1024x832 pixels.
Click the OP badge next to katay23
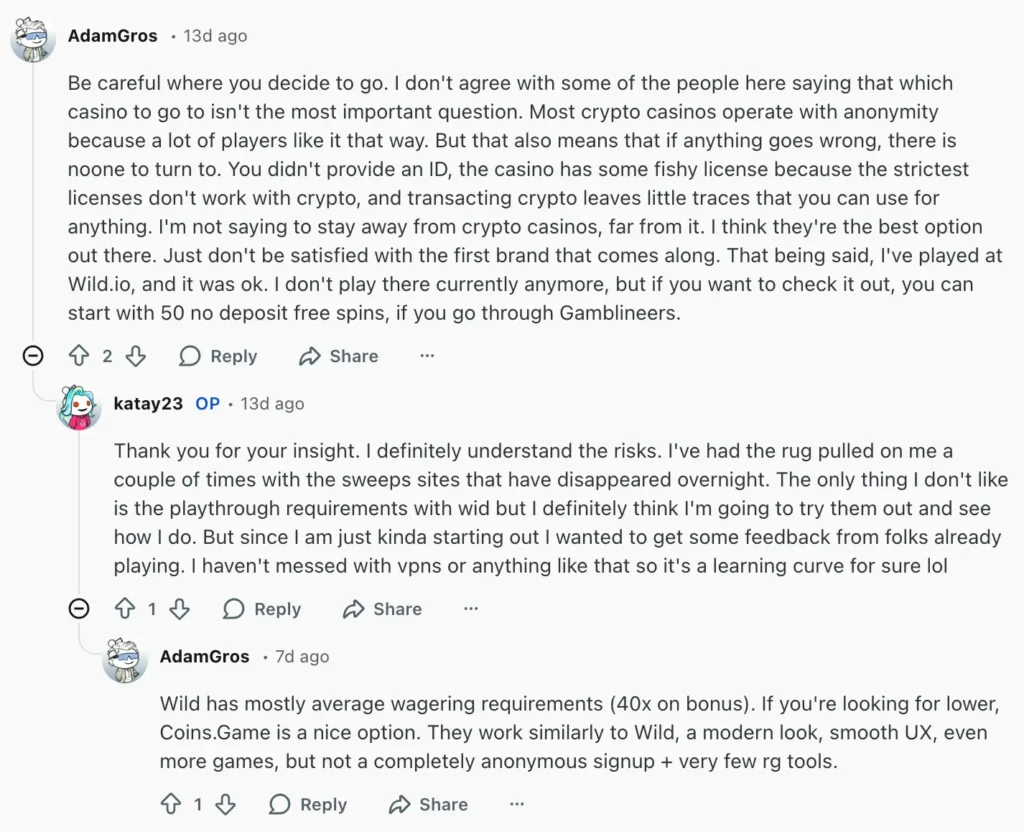pos(207,404)
